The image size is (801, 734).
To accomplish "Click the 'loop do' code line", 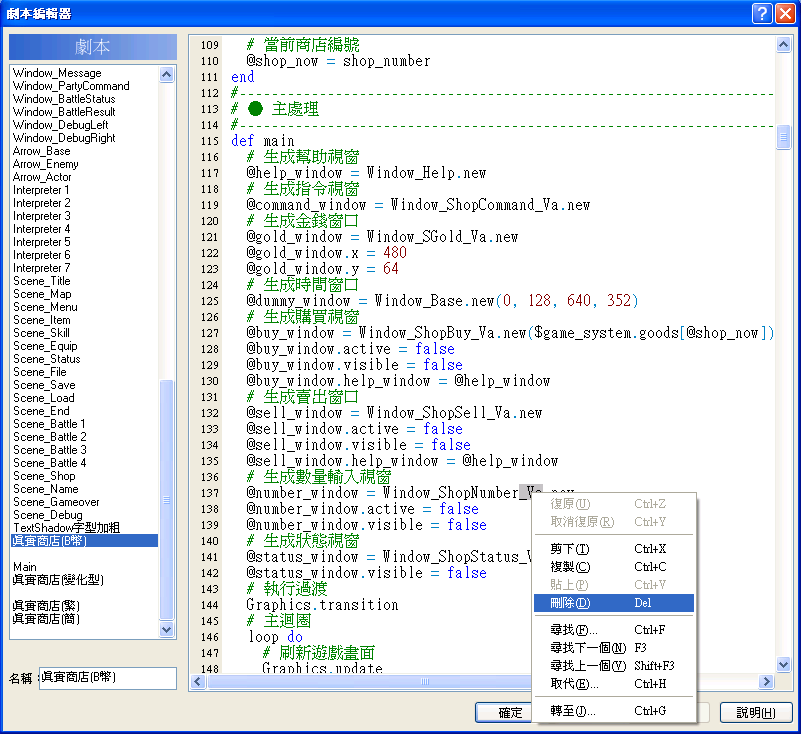I will [275, 637].
